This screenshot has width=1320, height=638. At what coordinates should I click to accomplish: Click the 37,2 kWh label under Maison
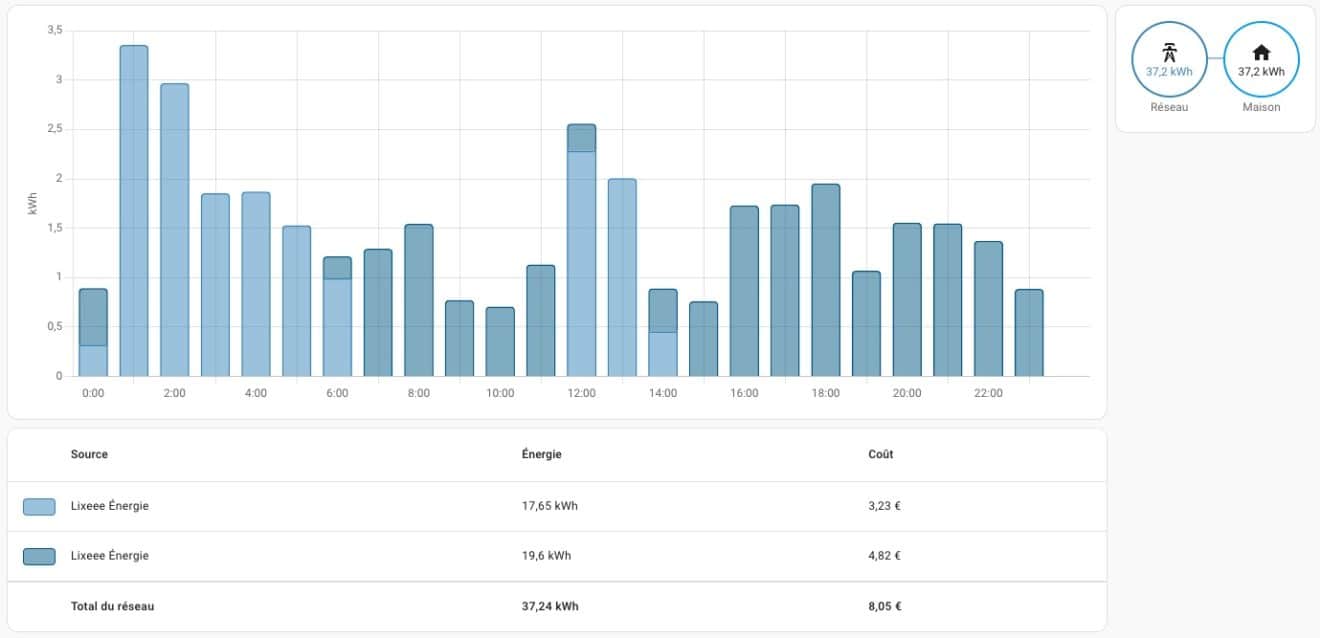click(1261, 71)
